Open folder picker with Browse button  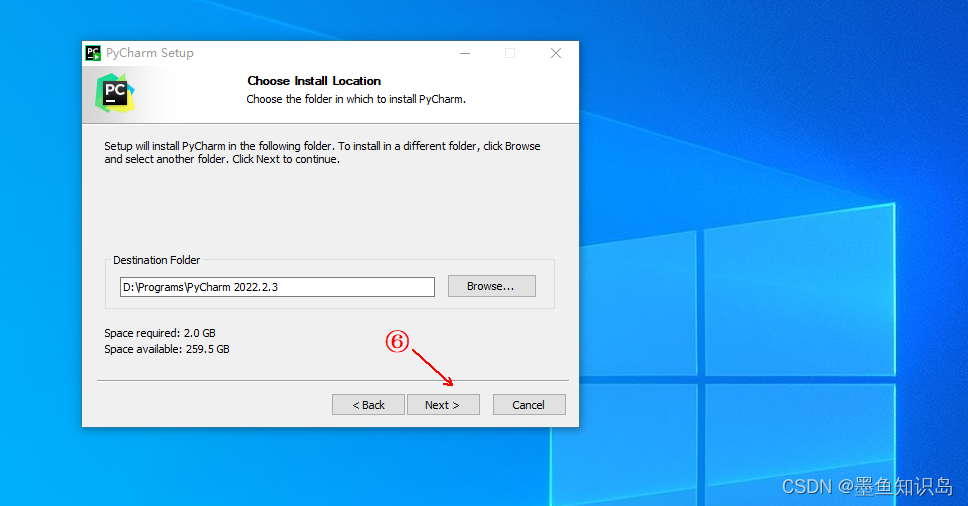491,286
